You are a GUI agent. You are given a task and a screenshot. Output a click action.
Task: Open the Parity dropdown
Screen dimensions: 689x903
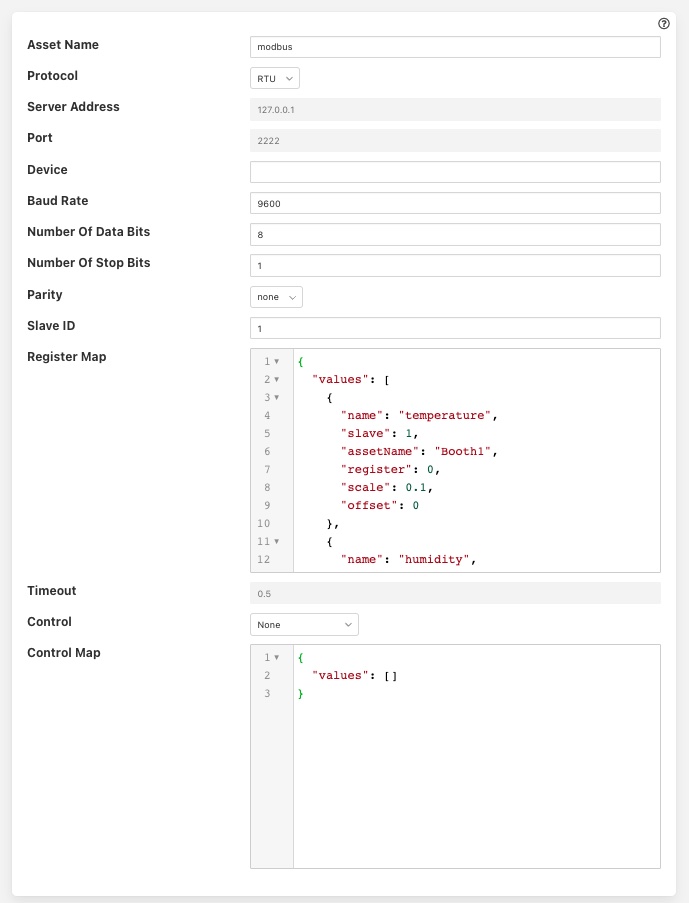276,296
